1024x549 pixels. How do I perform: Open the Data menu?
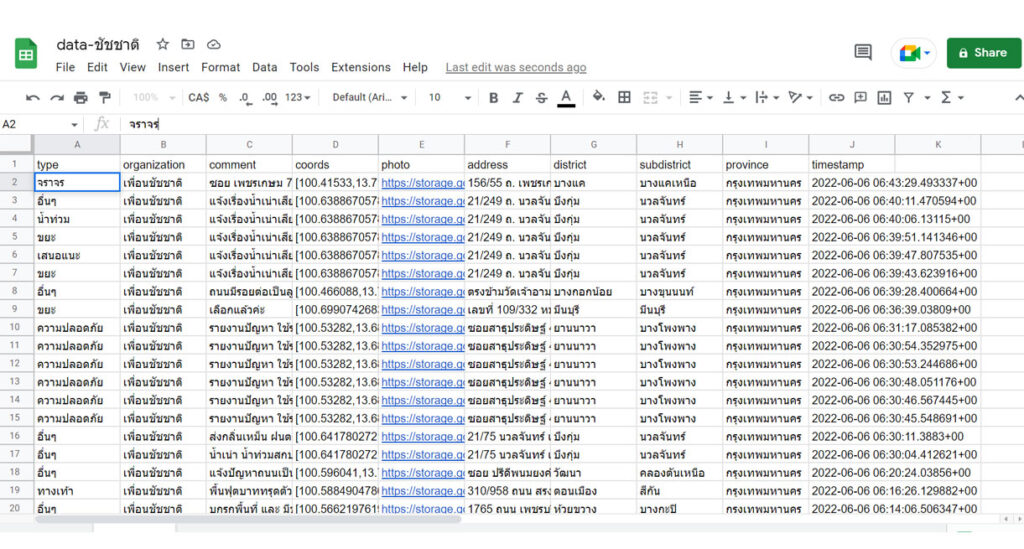(264, 67)
